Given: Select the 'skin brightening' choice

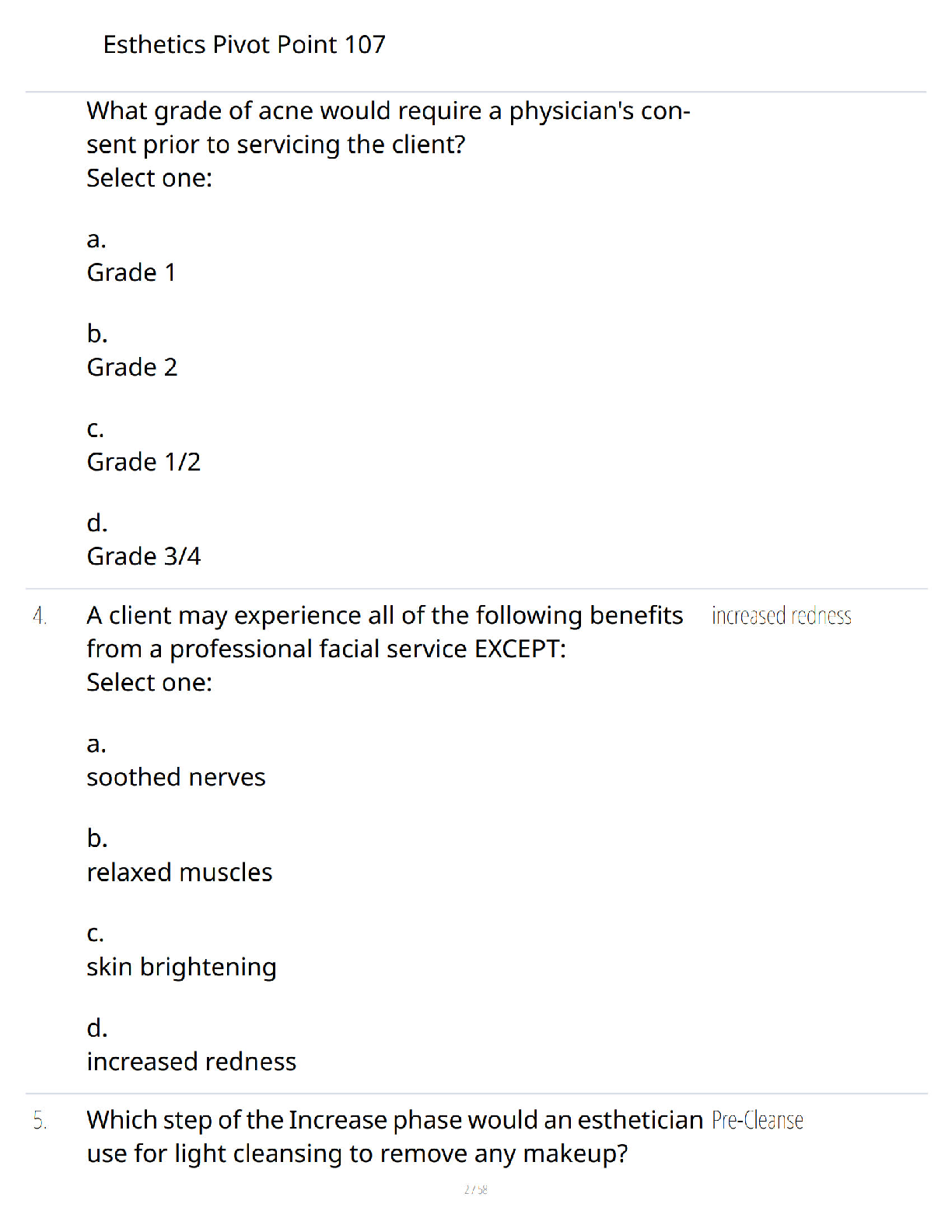Looking at the screenshot, I should click(182, 968).
